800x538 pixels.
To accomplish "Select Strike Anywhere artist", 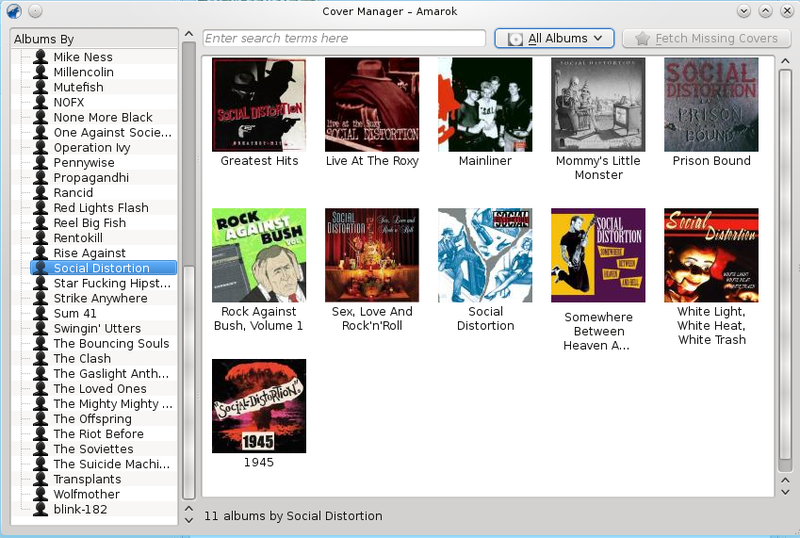I will [x=104, y=298].
